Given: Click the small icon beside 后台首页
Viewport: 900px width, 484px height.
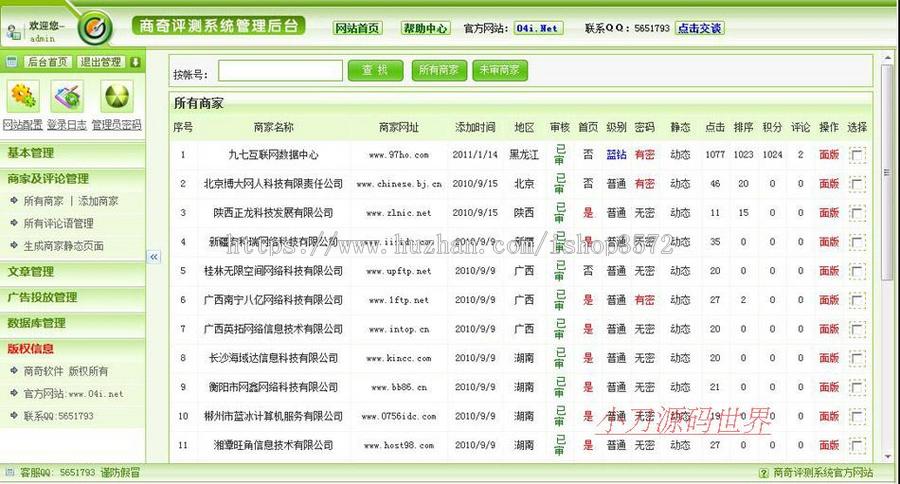Looking at the screenshot, I should (x=11, y=61).
